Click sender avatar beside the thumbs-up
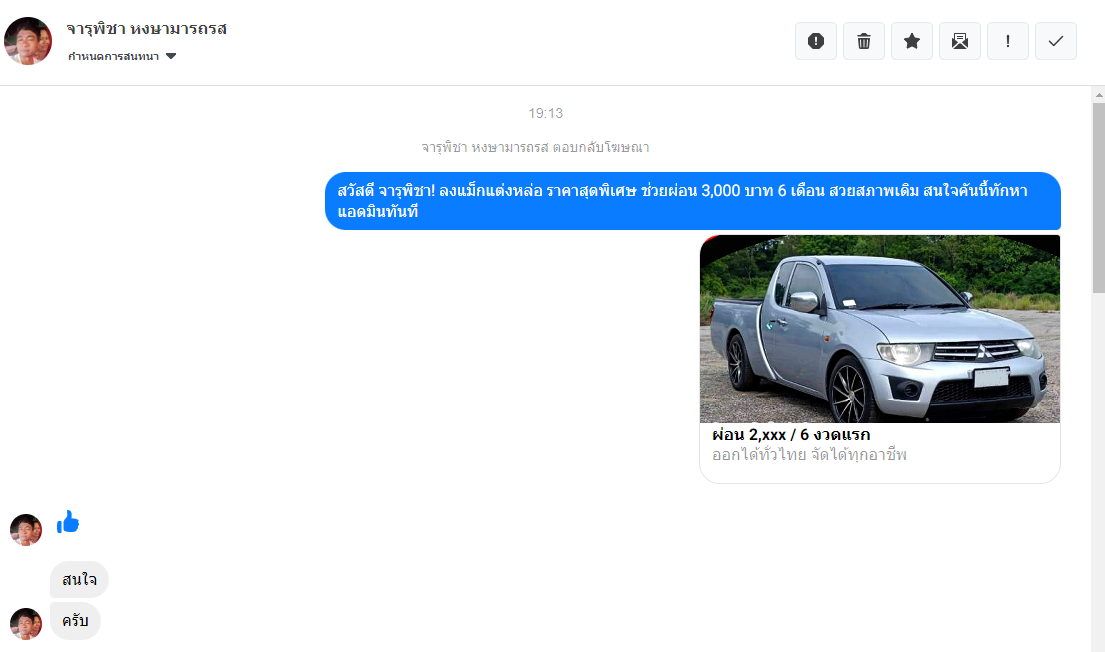1105x652 pixels. tap(26, 529)
